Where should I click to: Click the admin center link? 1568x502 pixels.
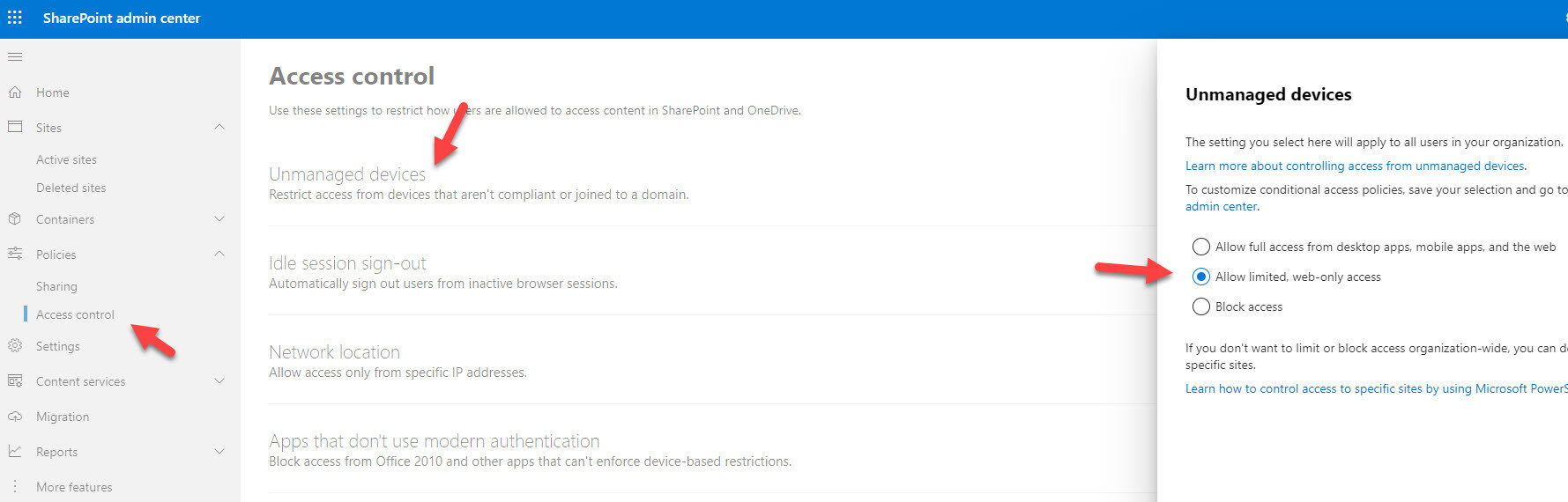(x=1221, y=206)
